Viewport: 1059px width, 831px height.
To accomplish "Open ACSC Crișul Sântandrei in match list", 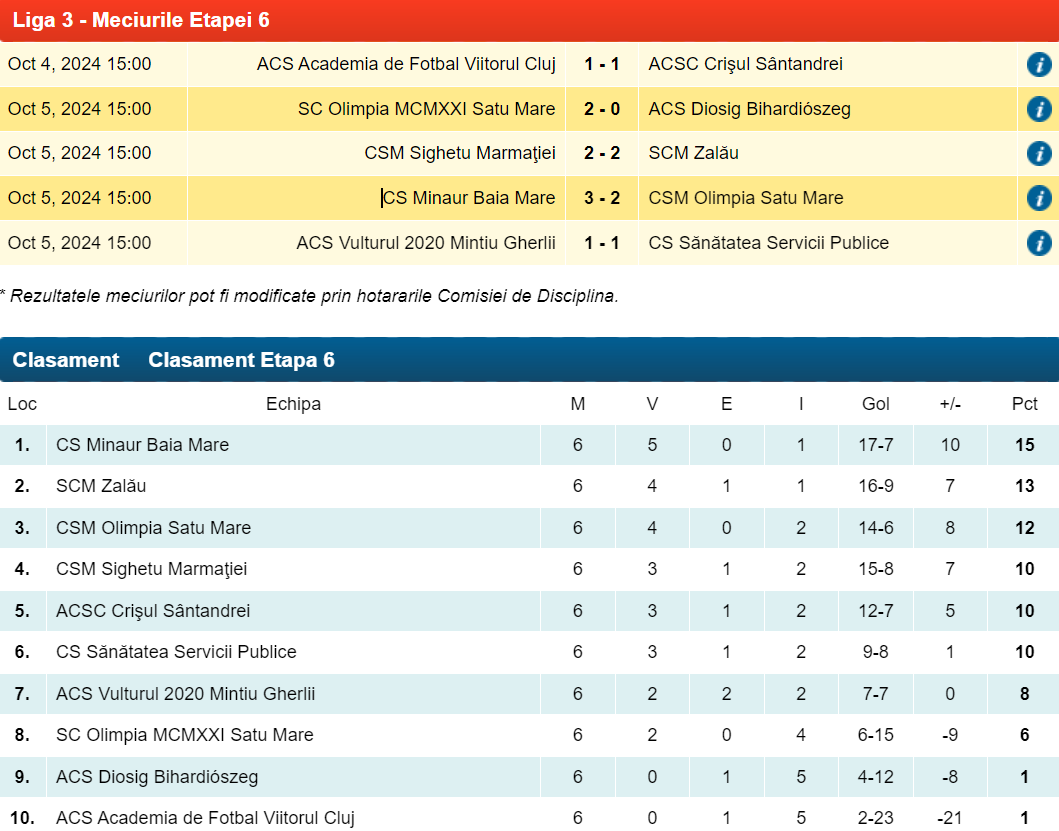I will click(745, 65).
